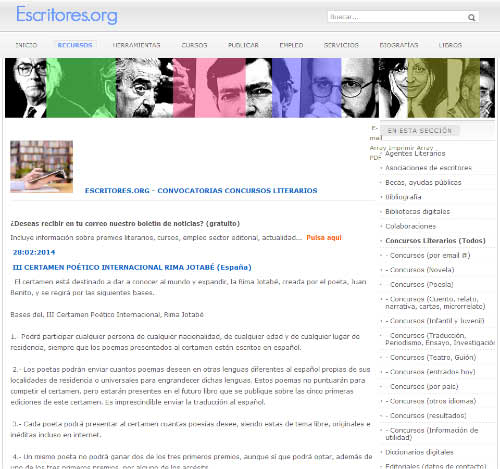Open Concursos (por email) link
Image resolution: width=500 pixels, height=469 pixels.
pos(428,255)
